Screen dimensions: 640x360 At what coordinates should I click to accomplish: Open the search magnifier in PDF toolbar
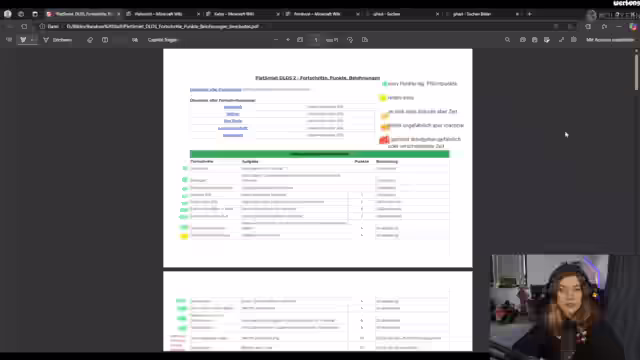tap(507, 40)
